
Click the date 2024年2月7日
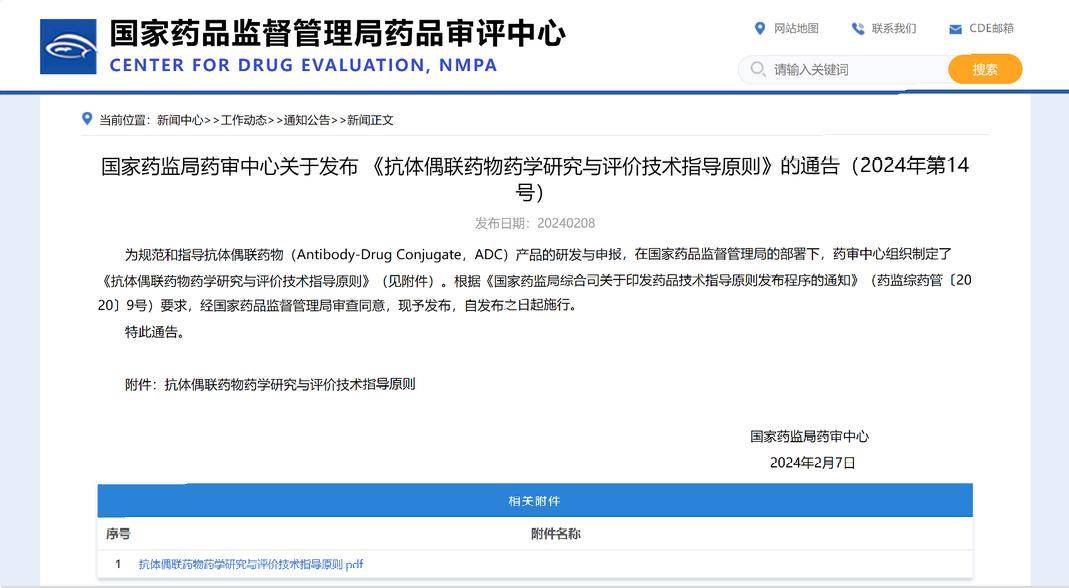pyautogui.click(x=813, y=462)
